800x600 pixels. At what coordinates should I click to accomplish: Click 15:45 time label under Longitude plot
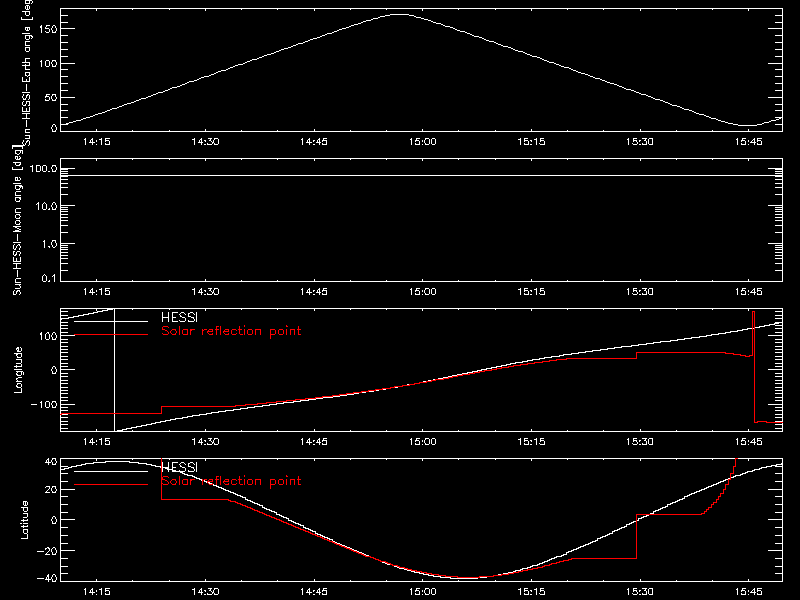coord(748,442)
